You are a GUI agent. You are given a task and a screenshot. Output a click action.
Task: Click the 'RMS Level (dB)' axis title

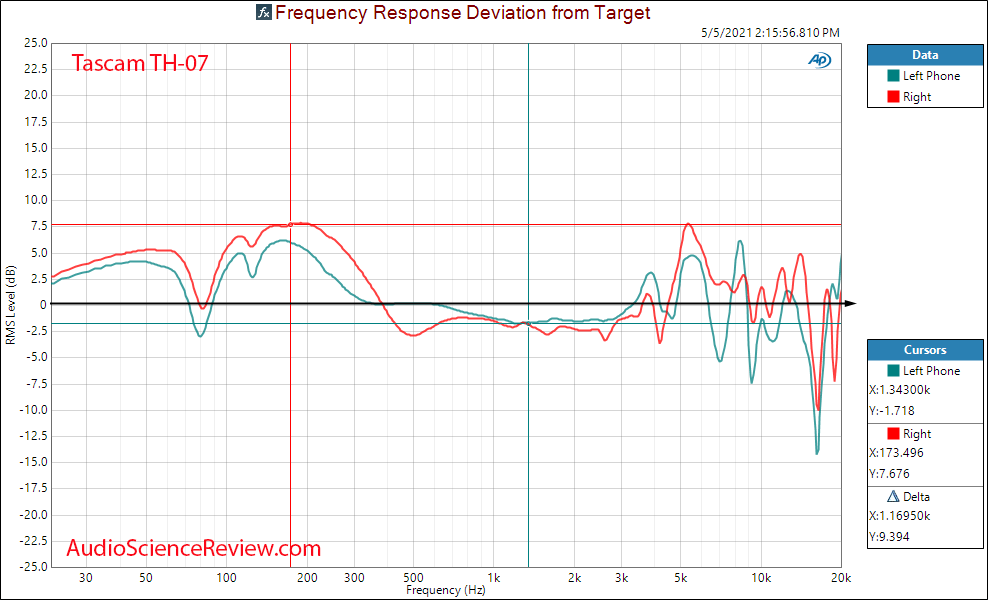tap(11, 305)
